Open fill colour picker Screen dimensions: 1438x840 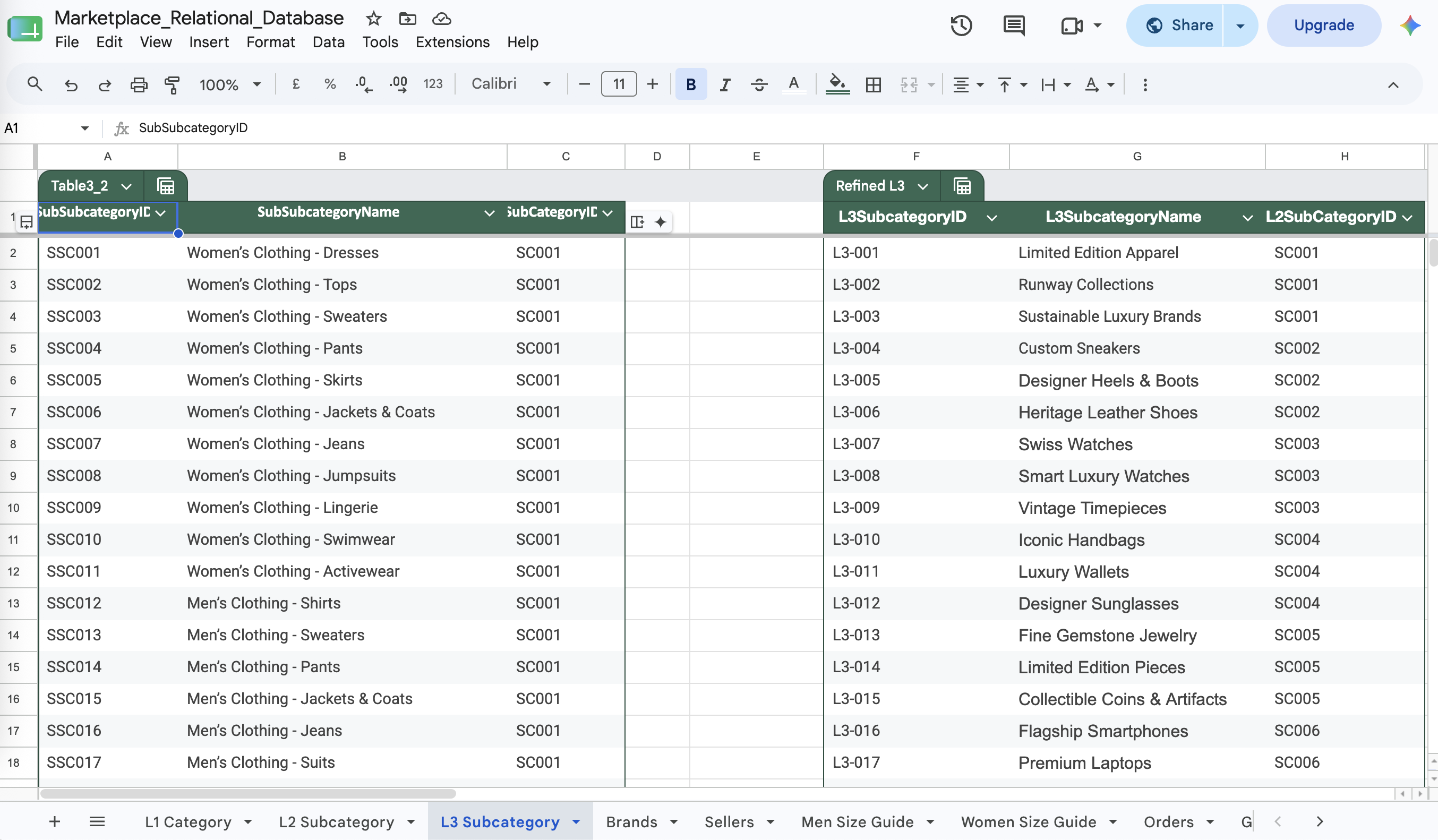(837, 84)
